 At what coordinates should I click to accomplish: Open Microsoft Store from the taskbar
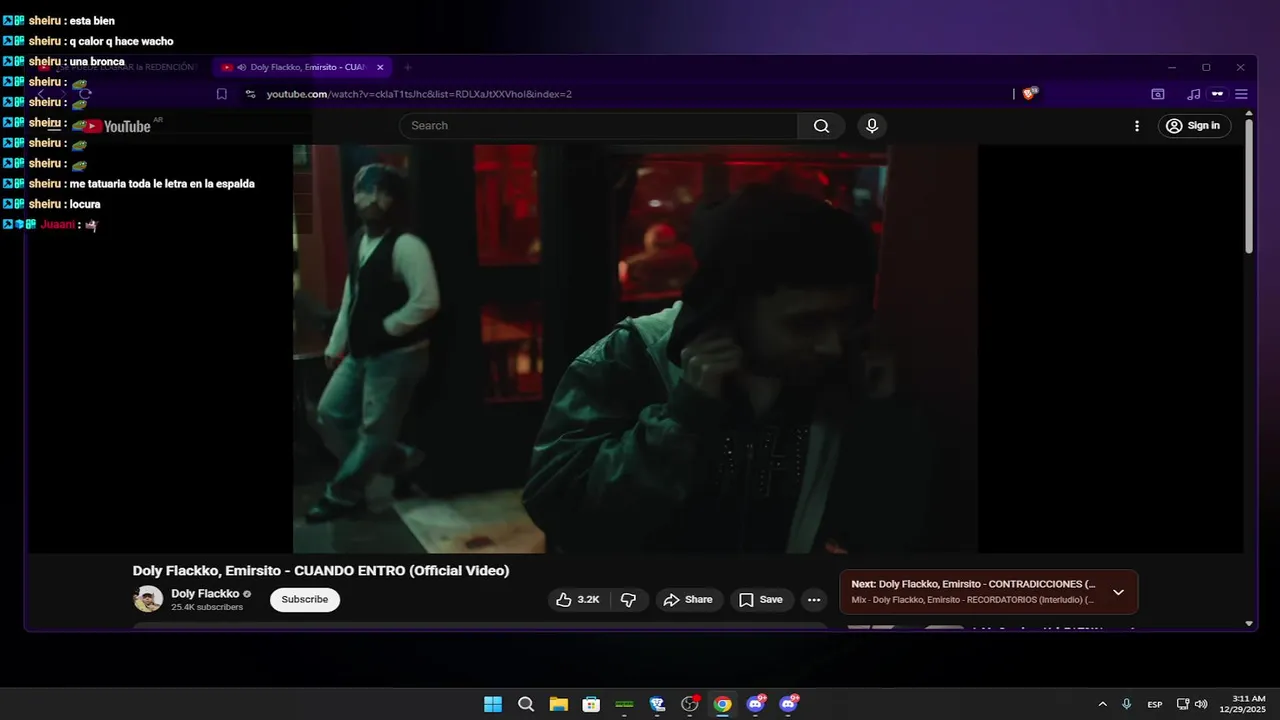[591, 704]
